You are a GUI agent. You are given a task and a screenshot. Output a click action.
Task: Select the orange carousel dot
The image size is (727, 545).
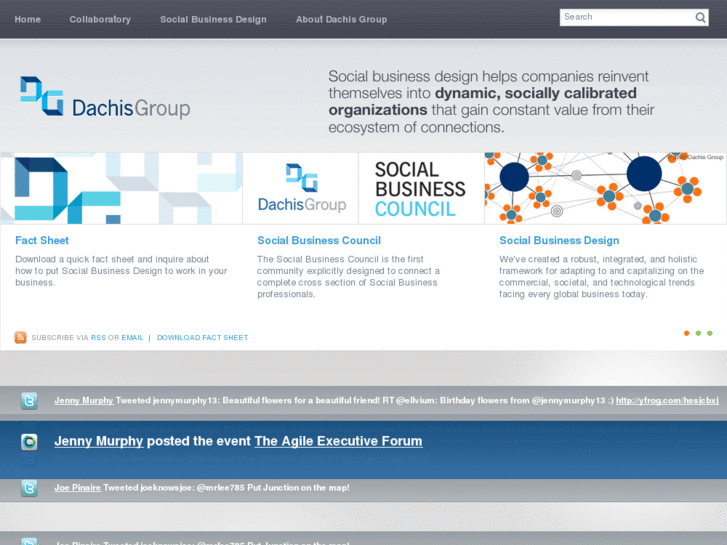click(x=687, y=333)
